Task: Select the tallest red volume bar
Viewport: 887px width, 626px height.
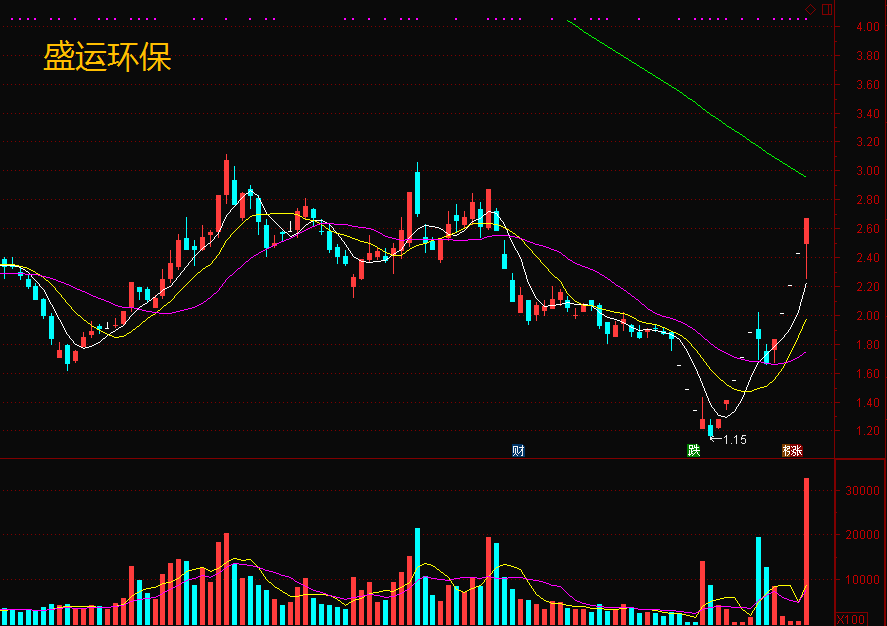Action: [x=807, y=551]
